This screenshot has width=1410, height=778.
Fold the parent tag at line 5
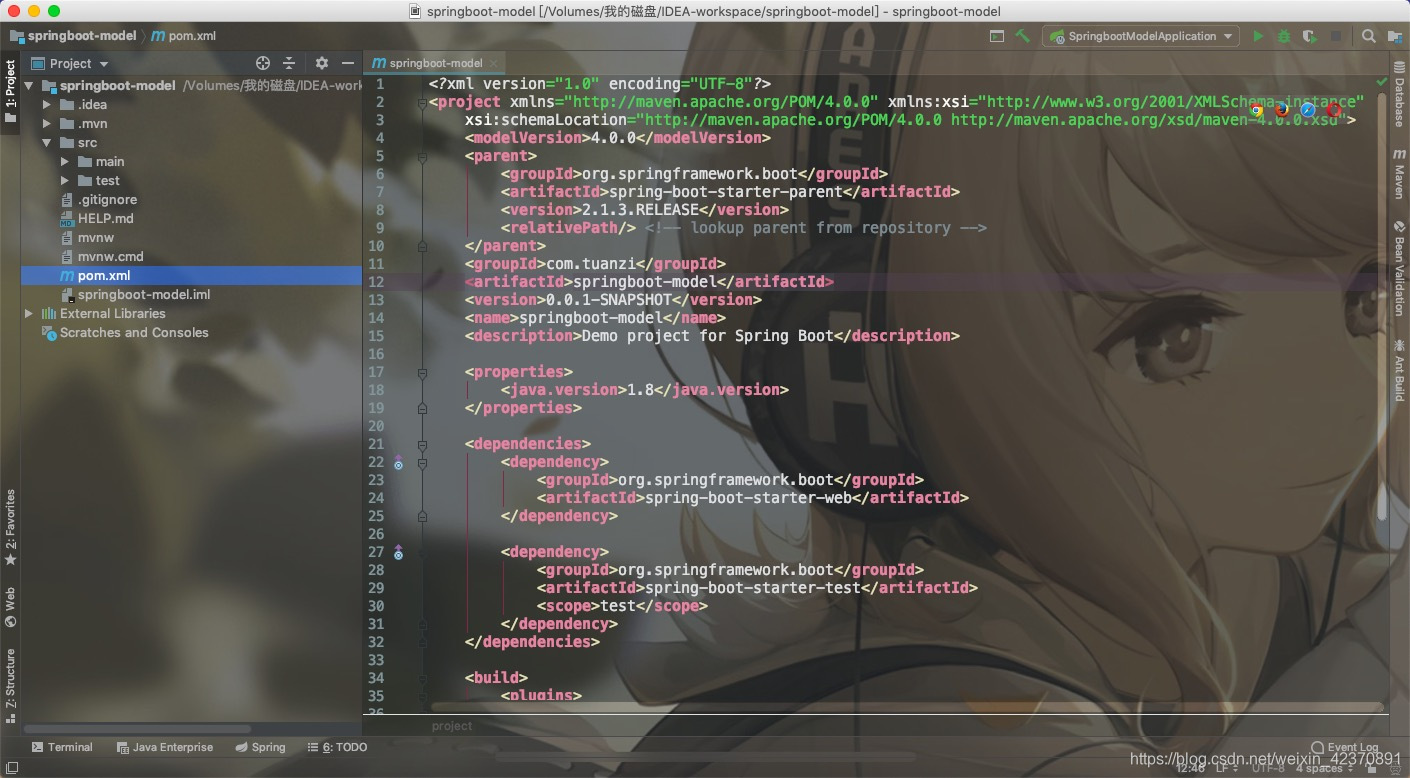(x=422, y=156)
